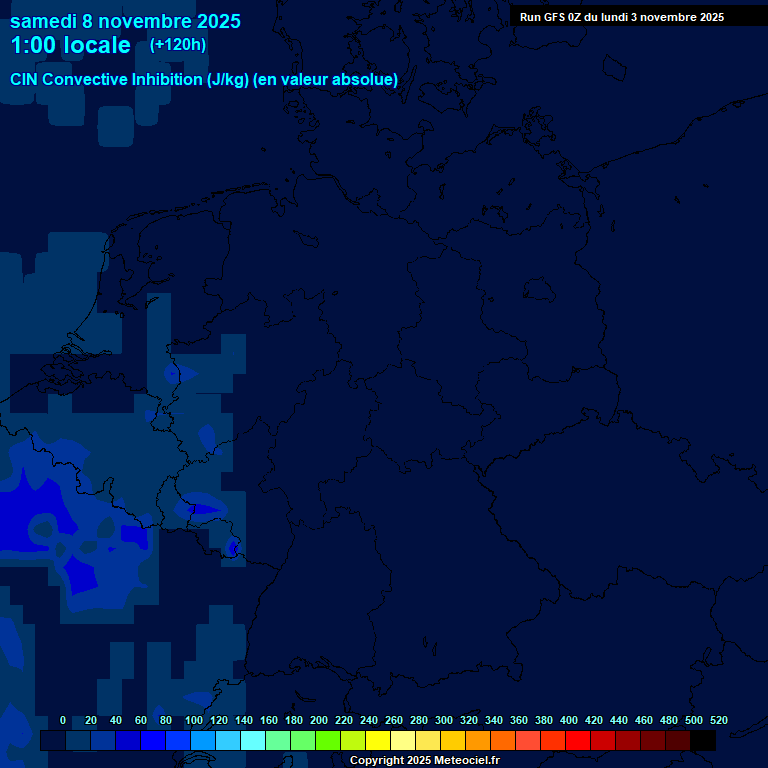The height and width of the screenshot is (768, 768).
Task: Pick the bright yellow swatch between 240 and 260
Action: tap(378, 740)
